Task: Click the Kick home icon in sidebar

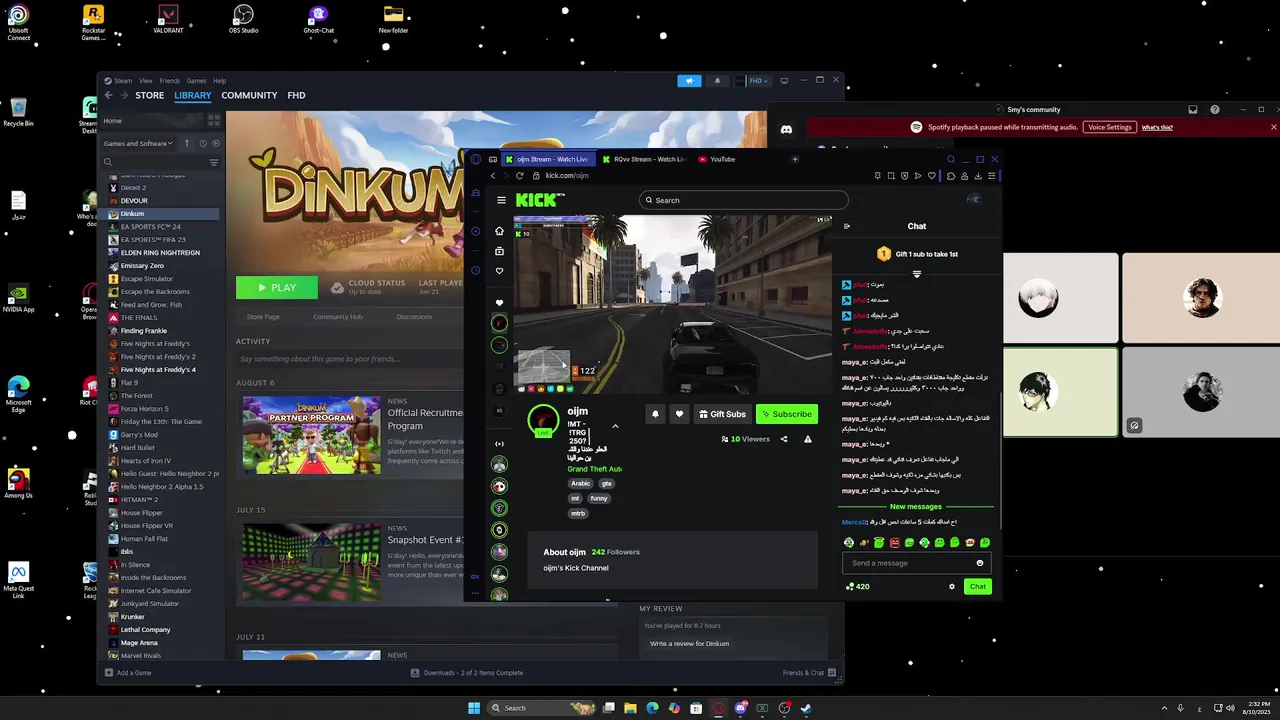Action: click(499, 231)
